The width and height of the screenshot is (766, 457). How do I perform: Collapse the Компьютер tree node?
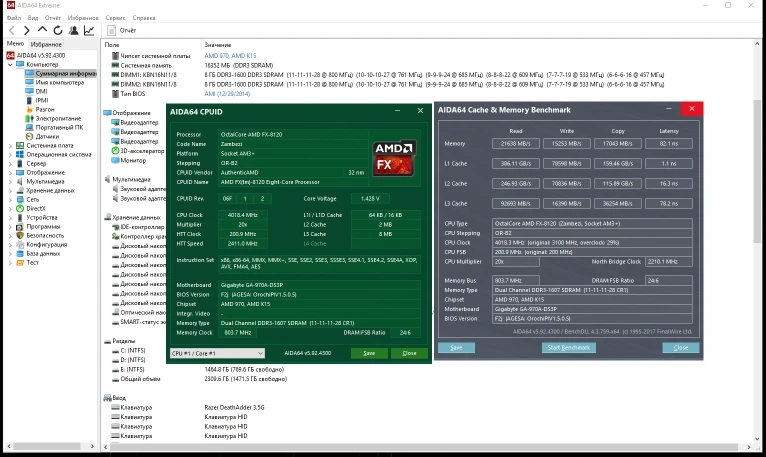[x=10, y=65]
